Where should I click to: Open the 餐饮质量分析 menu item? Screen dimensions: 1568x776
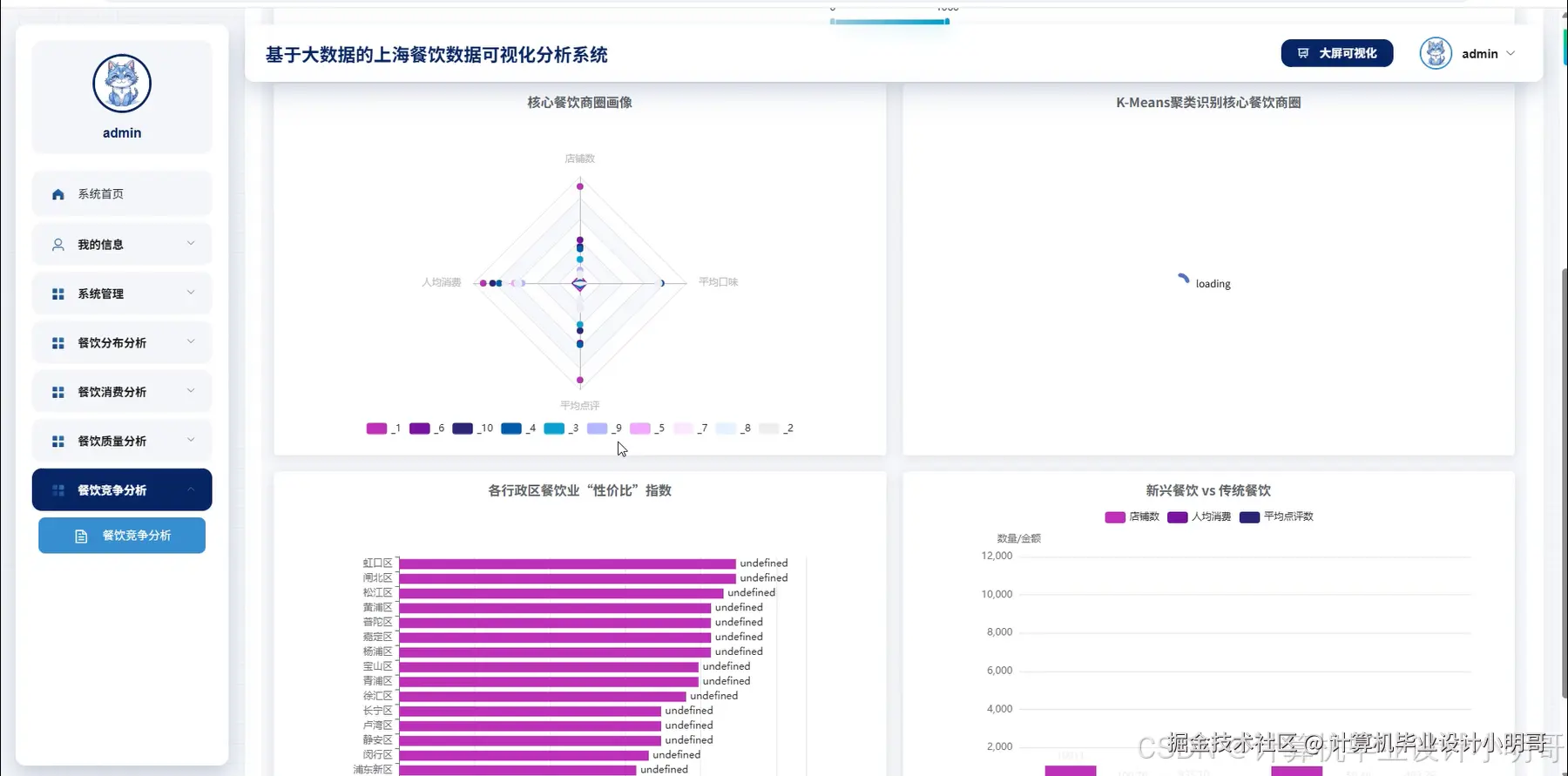tap(122, 442)
